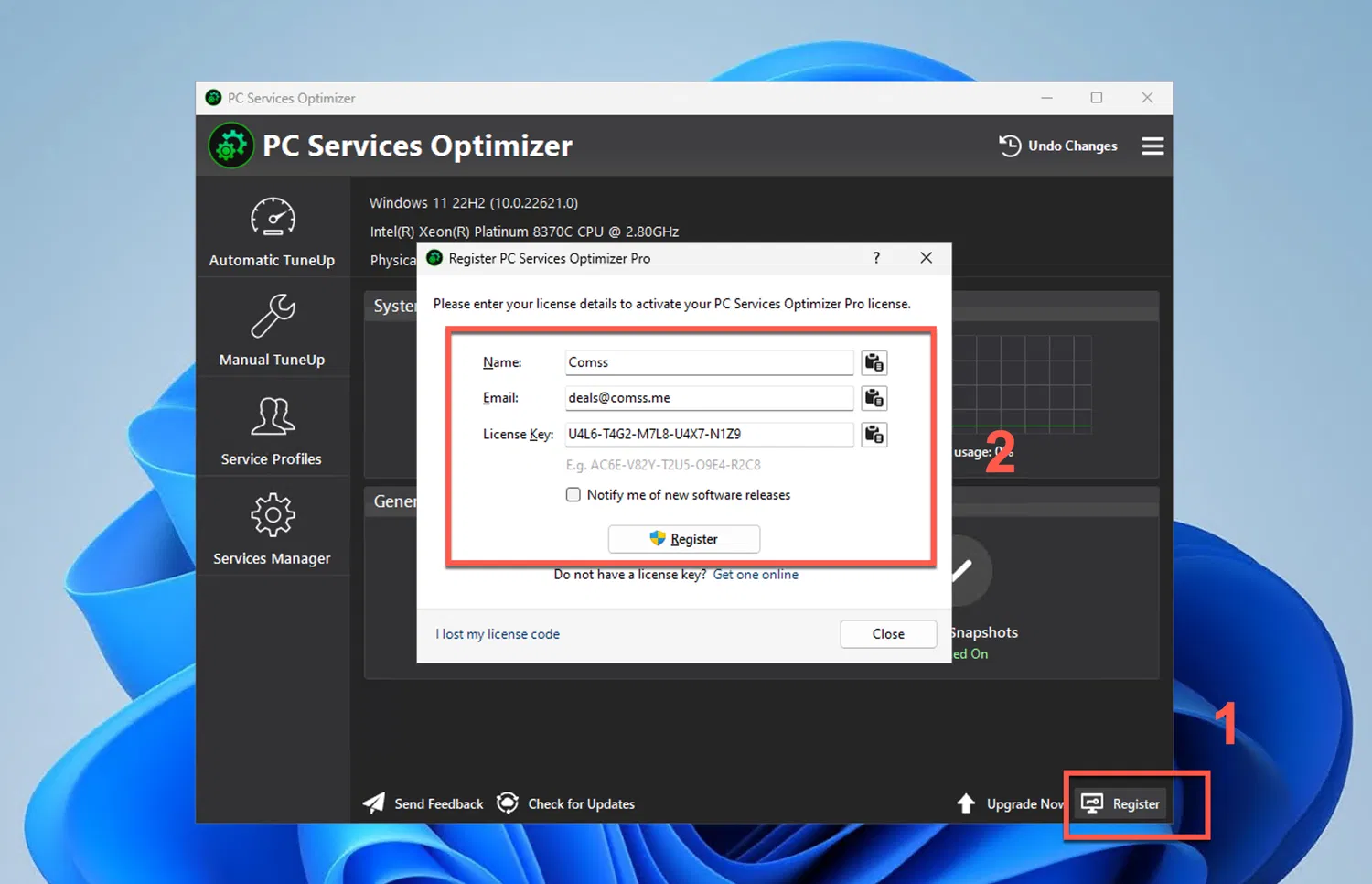
Task: Click the License Key input field
Action: (x=709, y=434)
